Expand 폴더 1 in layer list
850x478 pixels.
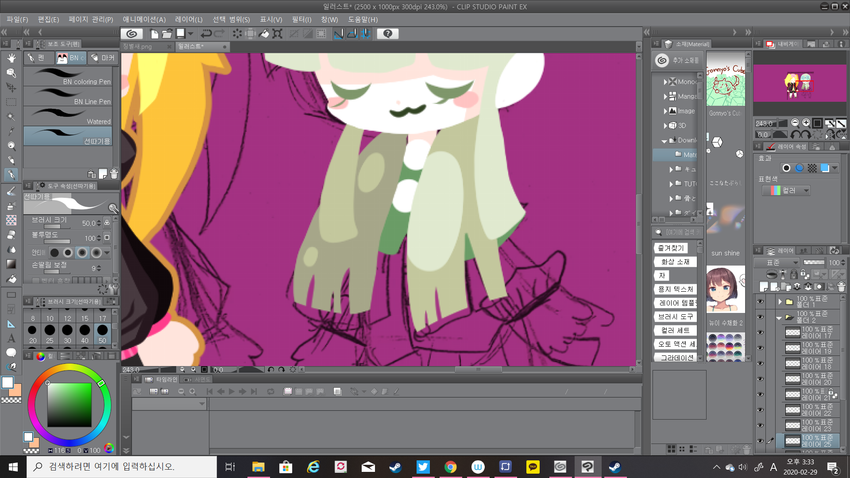tap(780, 301)
